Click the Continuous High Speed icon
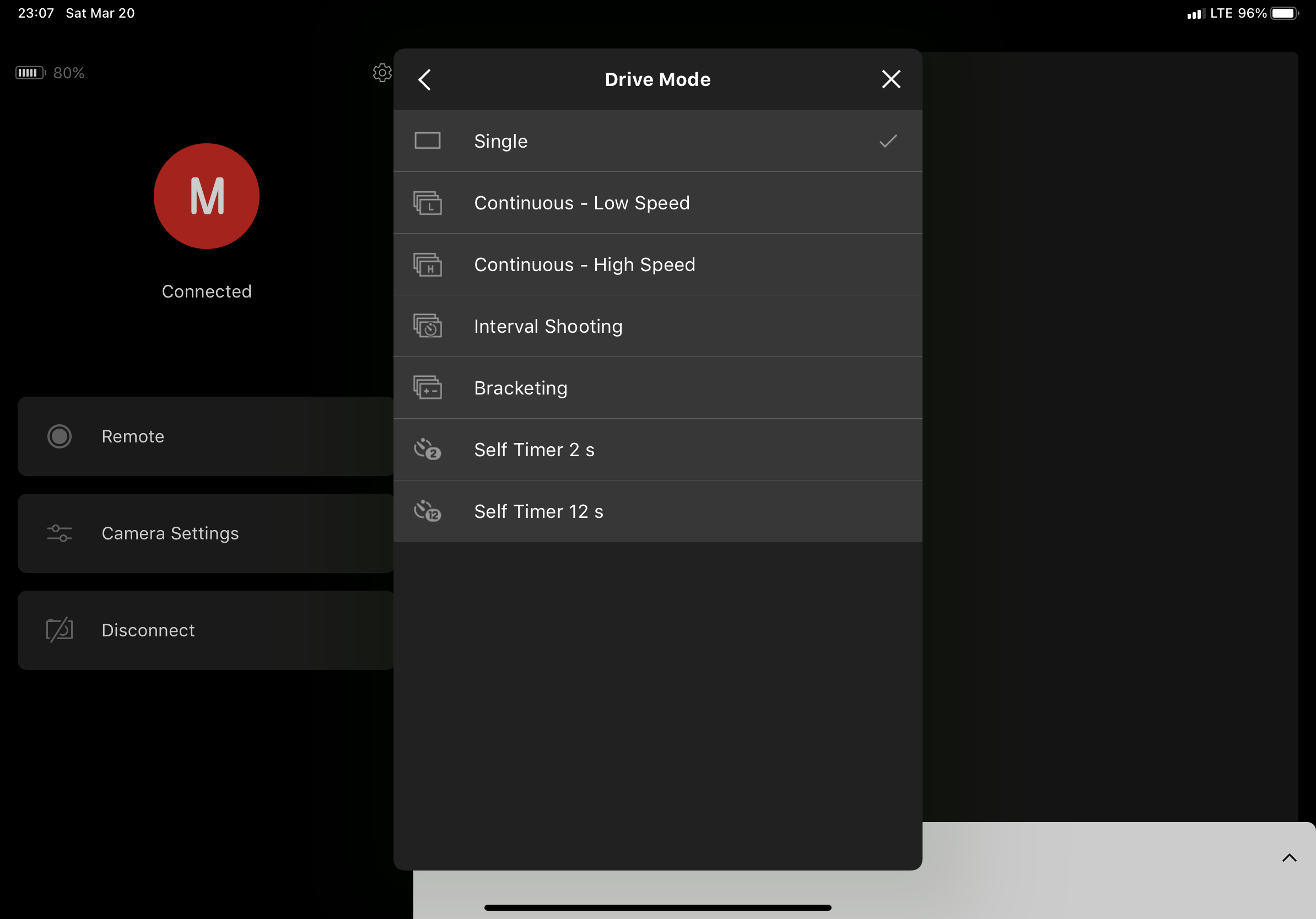Viewport: 1316px width, 919px height. (x=427, y=264)
